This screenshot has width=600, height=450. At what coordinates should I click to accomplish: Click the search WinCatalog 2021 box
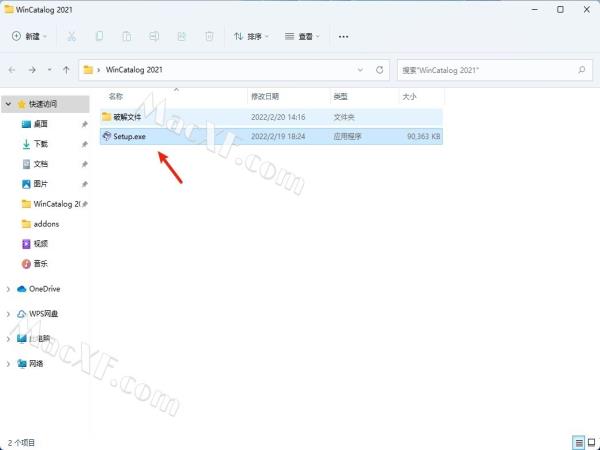pos(495,70)
